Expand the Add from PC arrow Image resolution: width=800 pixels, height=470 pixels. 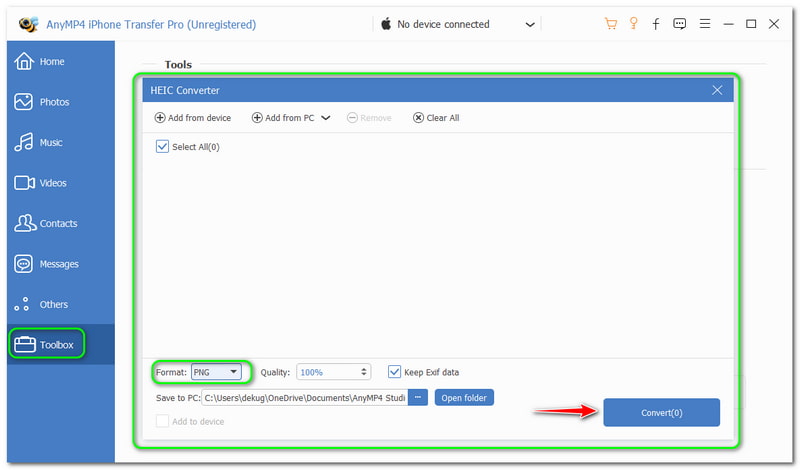point(326,118)
